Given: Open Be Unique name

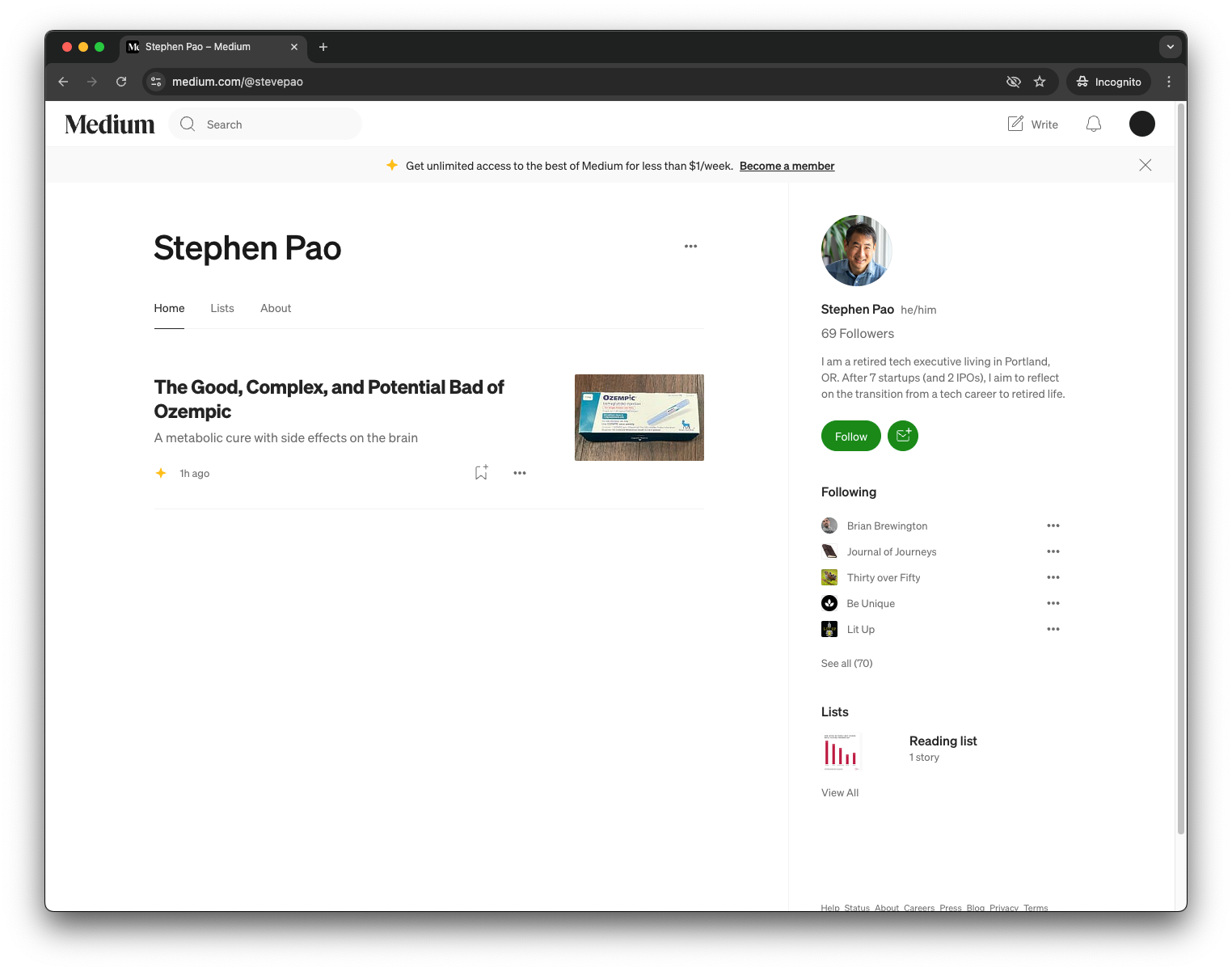Looking at the screenshot, I should click(871, 603).
